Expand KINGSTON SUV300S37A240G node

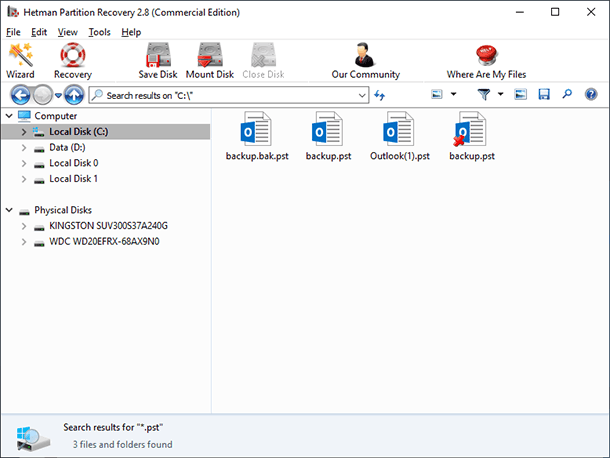(24, 226)
